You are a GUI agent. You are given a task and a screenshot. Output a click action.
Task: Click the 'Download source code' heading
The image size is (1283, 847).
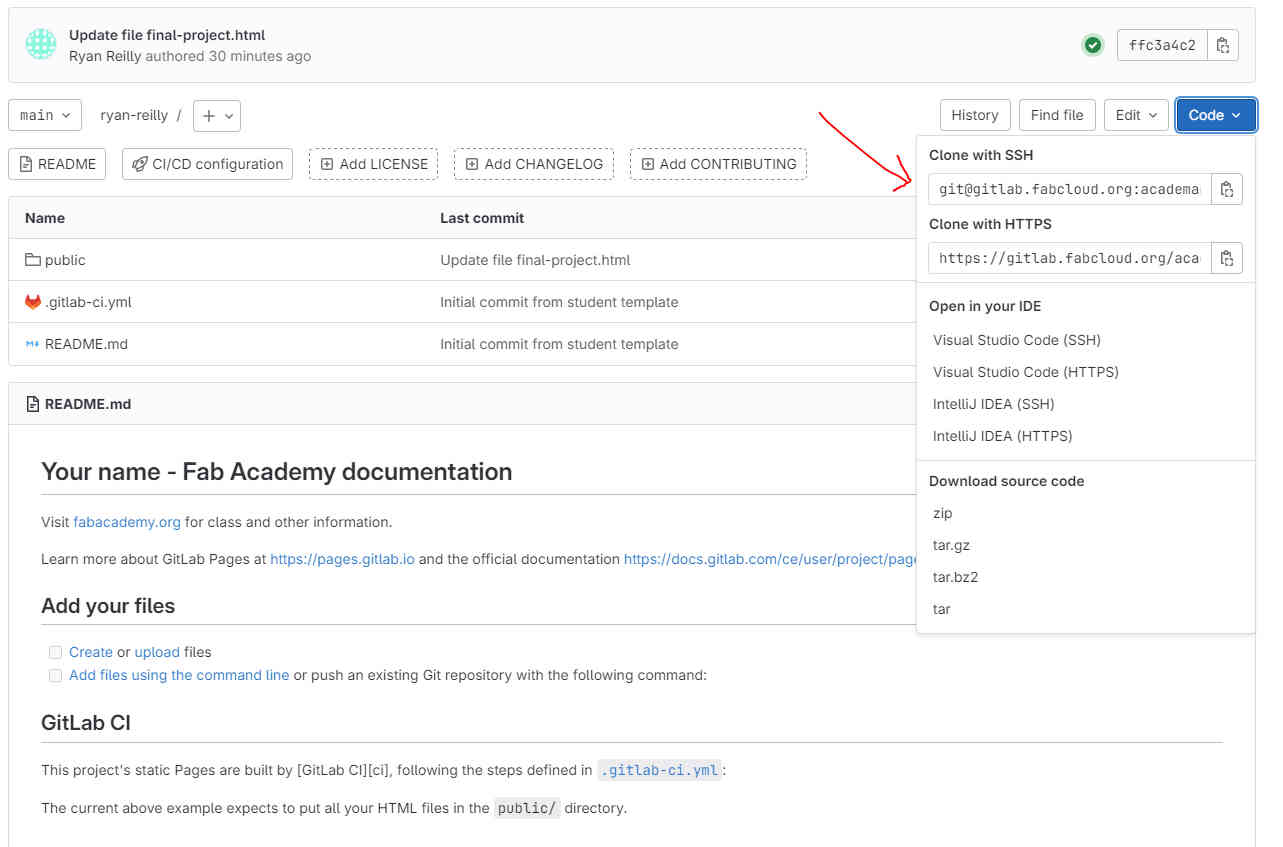tap(1006, 481)
